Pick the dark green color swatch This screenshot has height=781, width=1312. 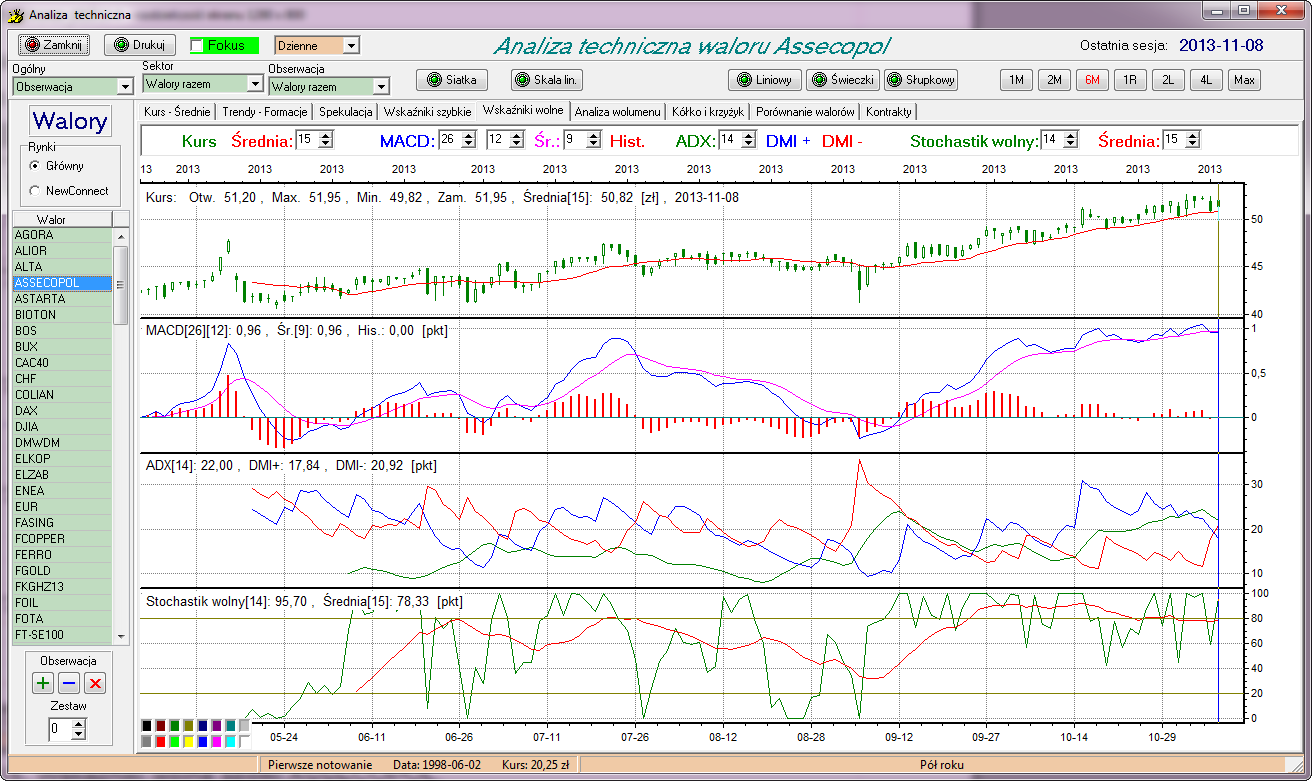[x=175, y=726]
